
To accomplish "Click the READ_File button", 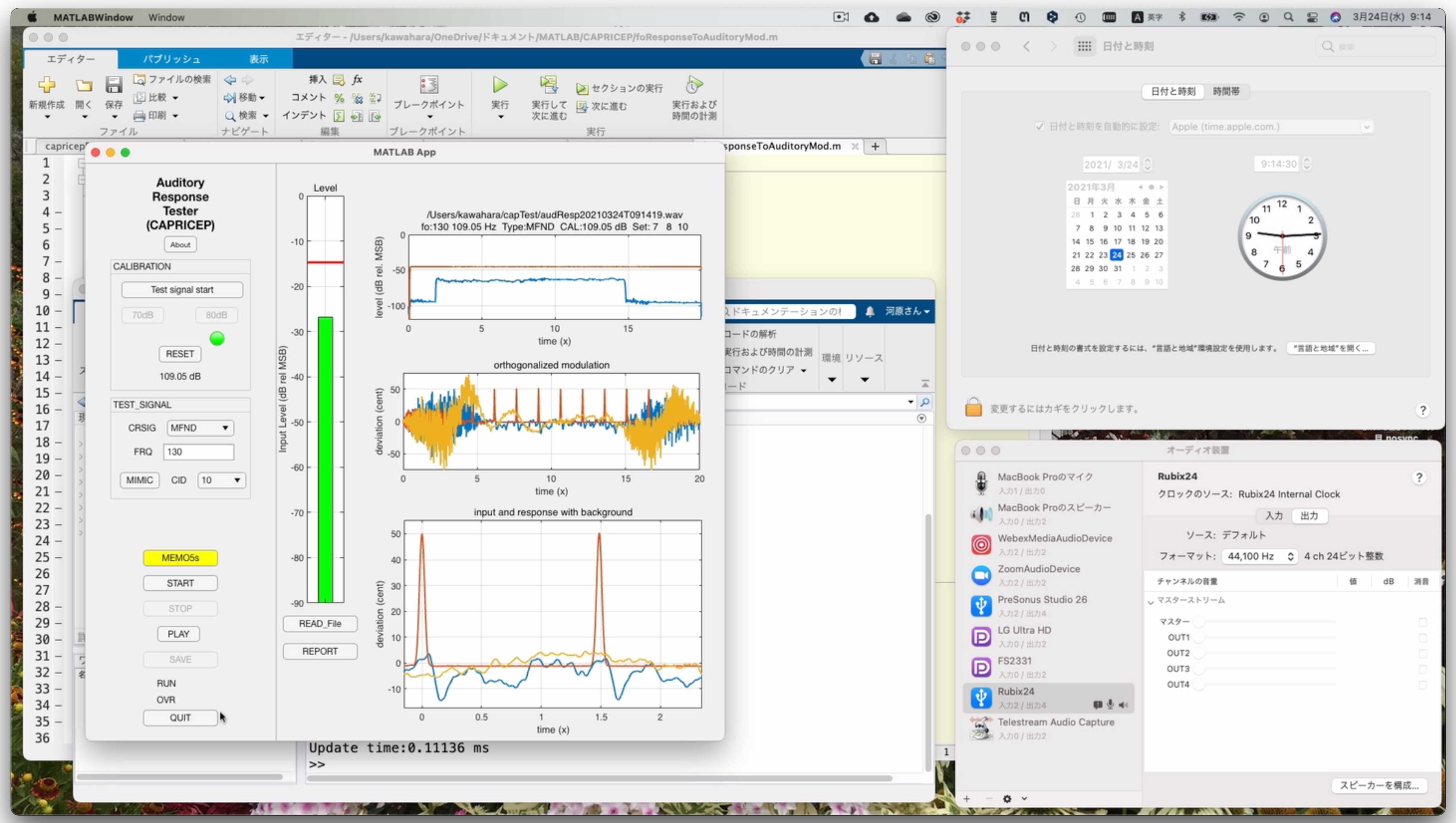I will tap(320, 624).
